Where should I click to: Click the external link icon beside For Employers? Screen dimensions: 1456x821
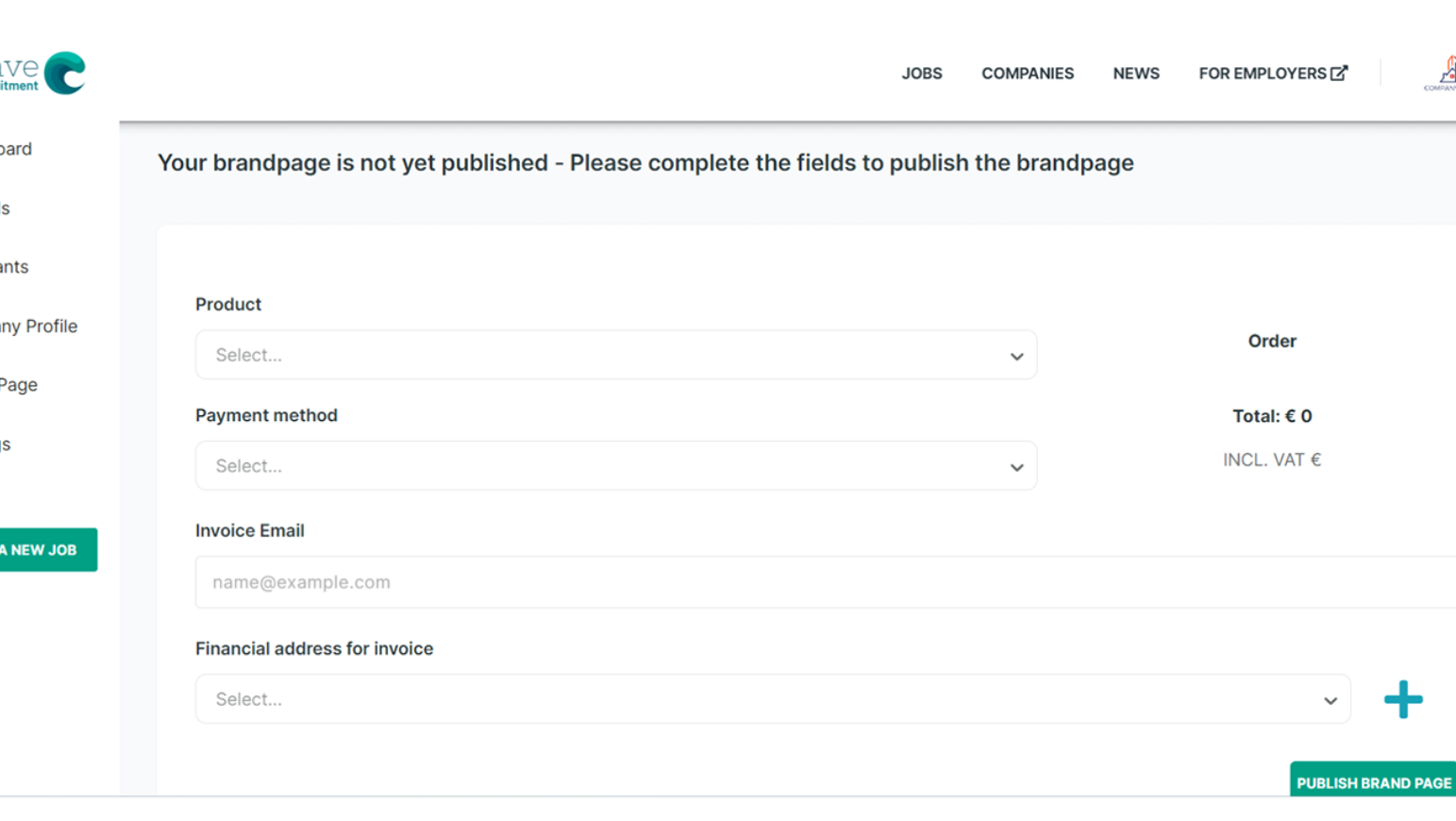[1339, 73]
